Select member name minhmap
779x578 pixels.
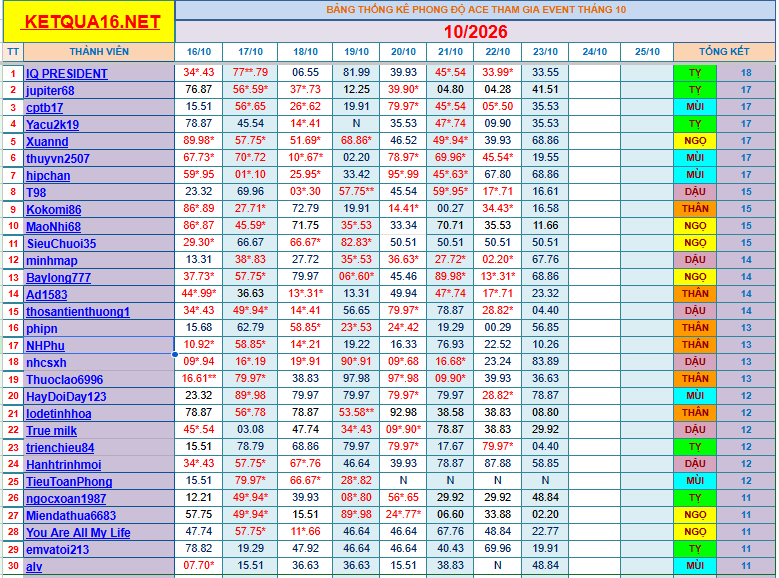tap(52, 260)
